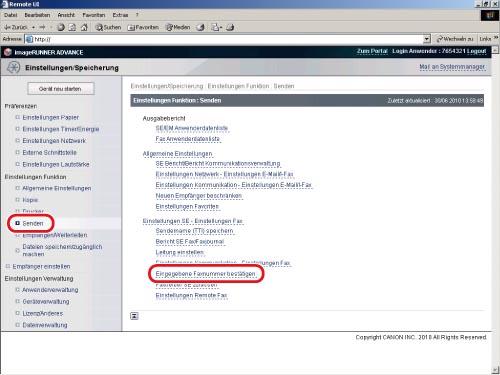Select Einstellungen Netzwerk in sidebar
Image resolution: width=500 pixels, height=375 pixels.
[54, 141]
